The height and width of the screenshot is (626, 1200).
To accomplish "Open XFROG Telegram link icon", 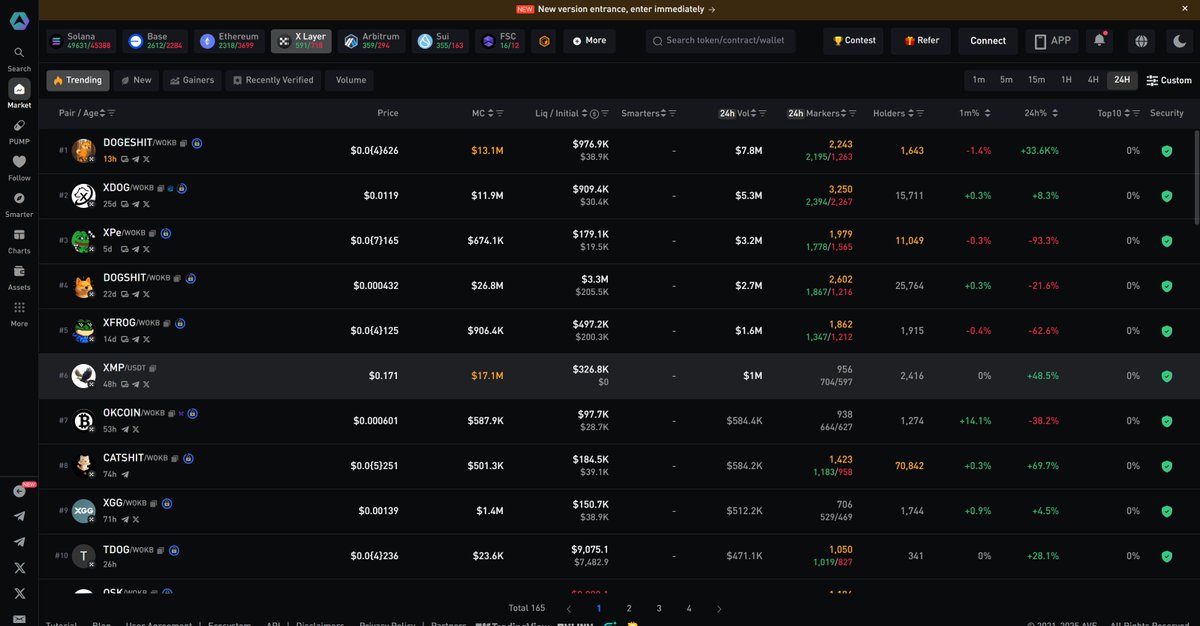I will [x=135, y=339].
